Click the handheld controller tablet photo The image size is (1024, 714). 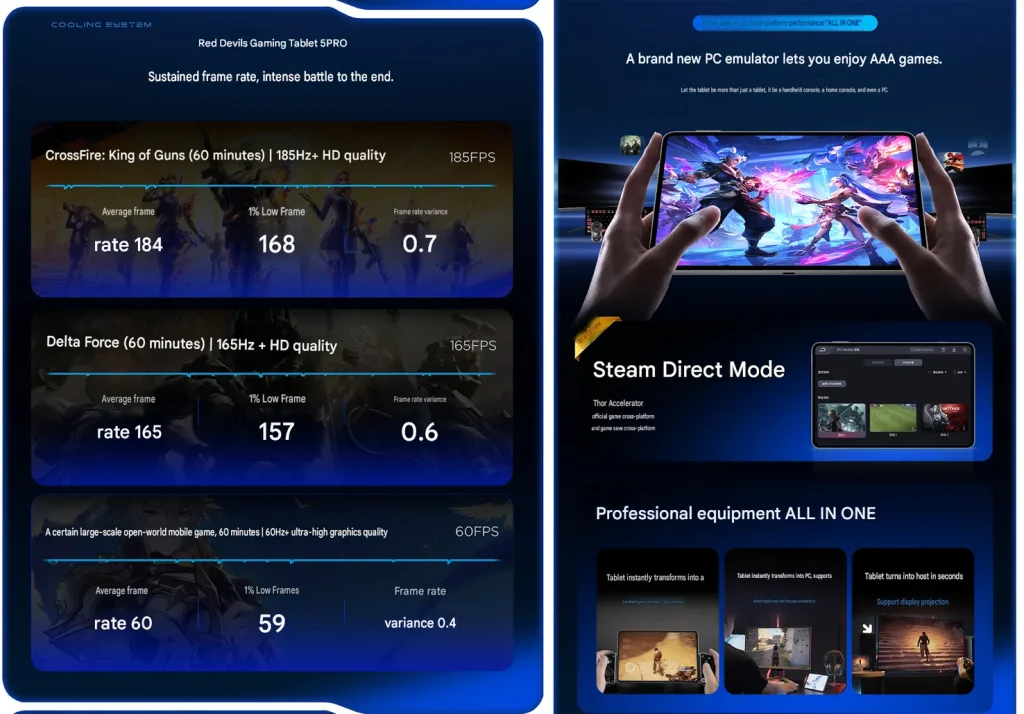(657, 659)
